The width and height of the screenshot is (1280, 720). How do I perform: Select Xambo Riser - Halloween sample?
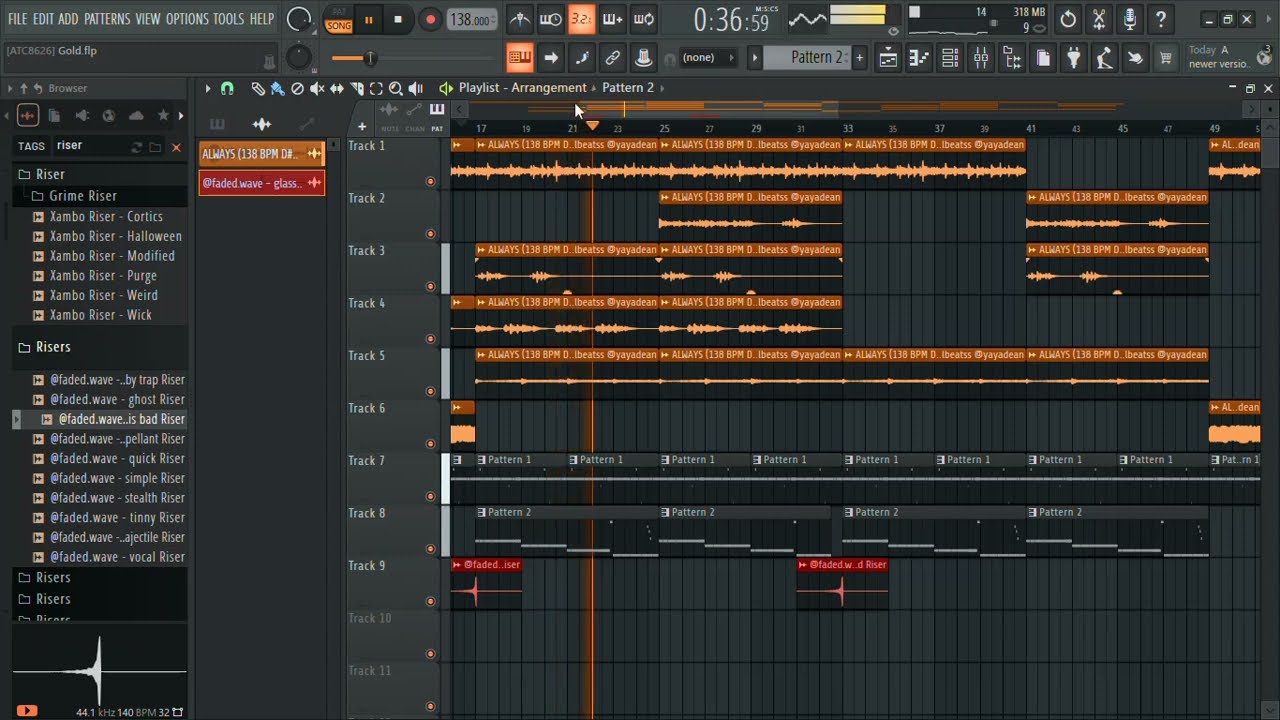pos(115,236)
